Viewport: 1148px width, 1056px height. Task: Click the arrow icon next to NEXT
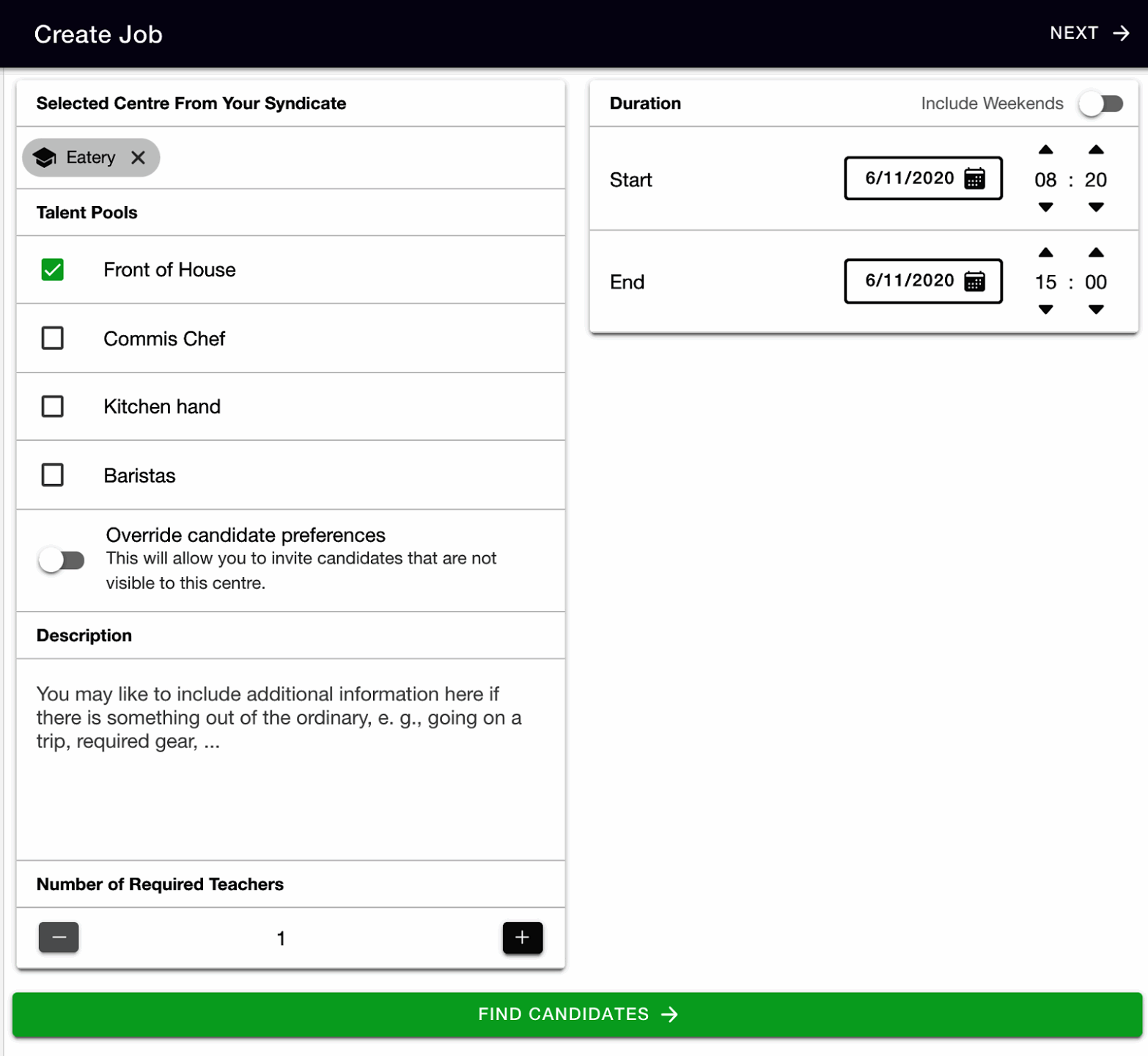(1120, 33)
